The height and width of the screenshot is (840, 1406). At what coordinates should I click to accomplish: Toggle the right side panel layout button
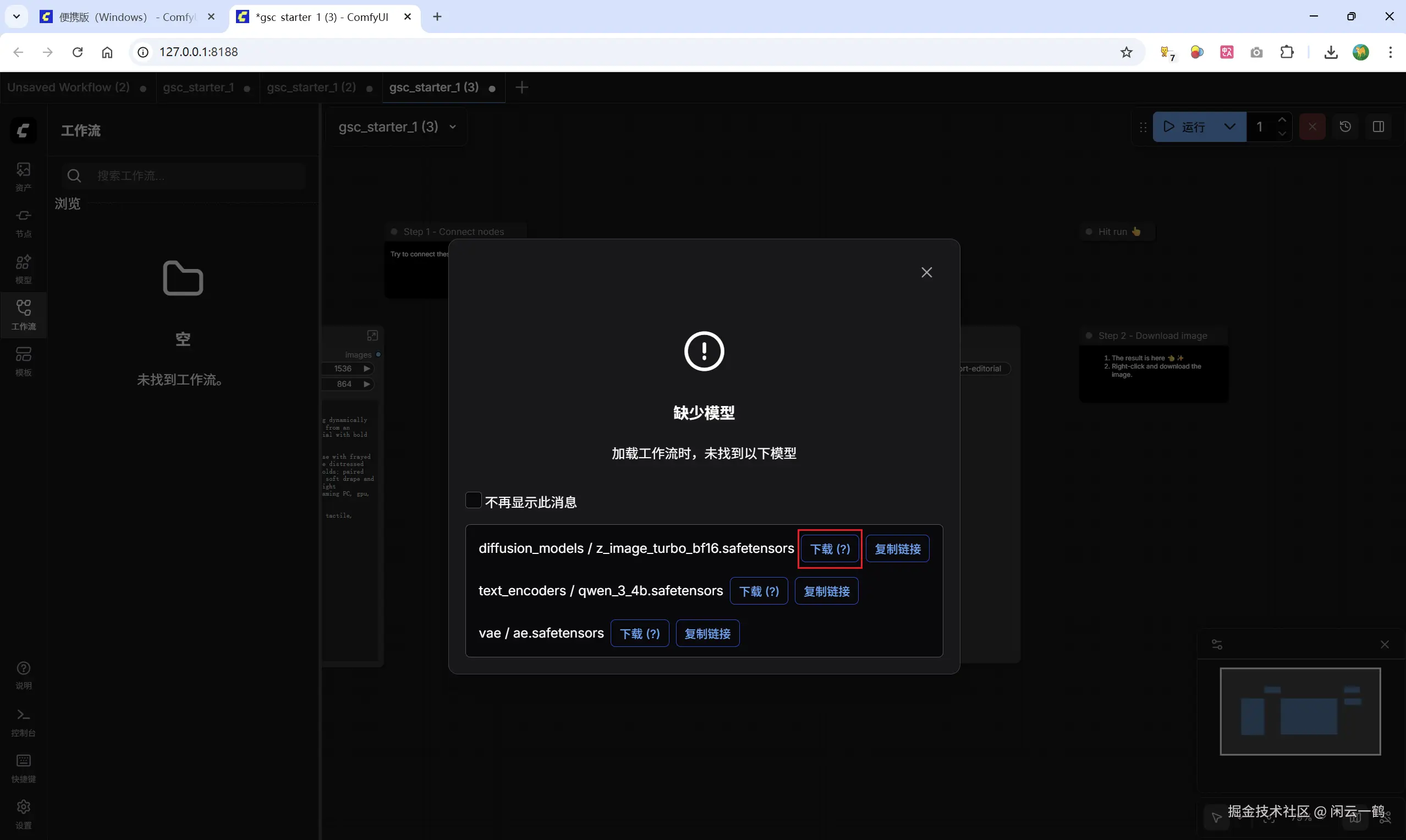[x=1378, y=127]
